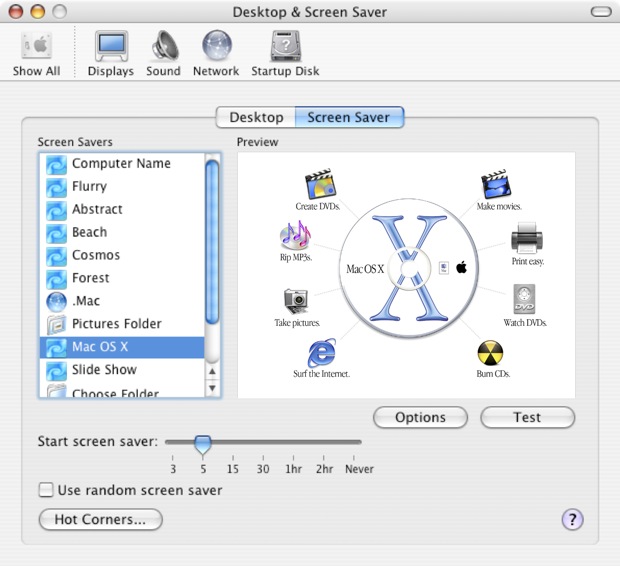This screenshot has height=566, width=620.
Task: Click the Flurry screen saver icon
Action: 56,187
